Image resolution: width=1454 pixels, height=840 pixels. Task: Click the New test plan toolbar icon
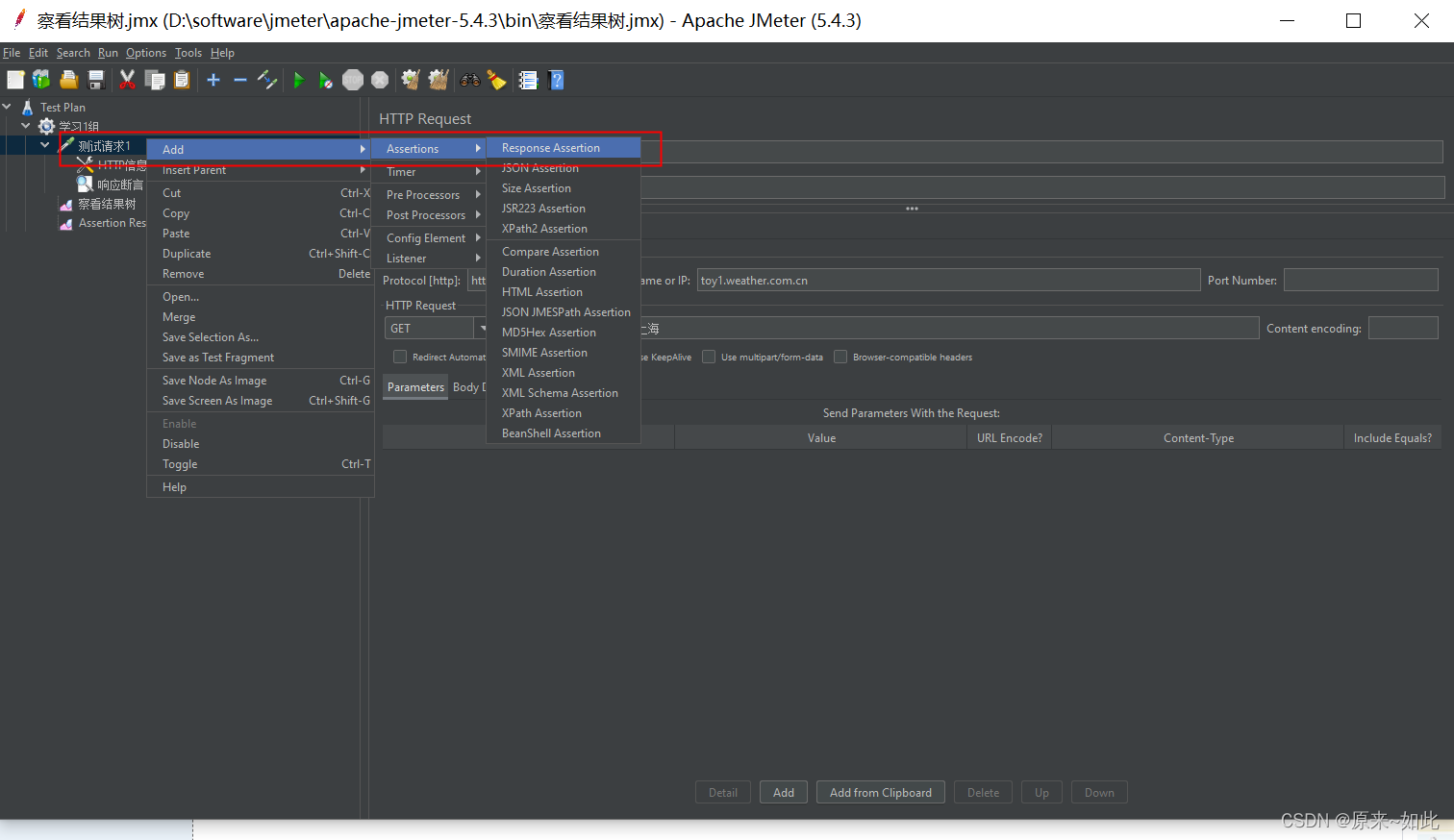pyautogui.click(x=15, y=80)
